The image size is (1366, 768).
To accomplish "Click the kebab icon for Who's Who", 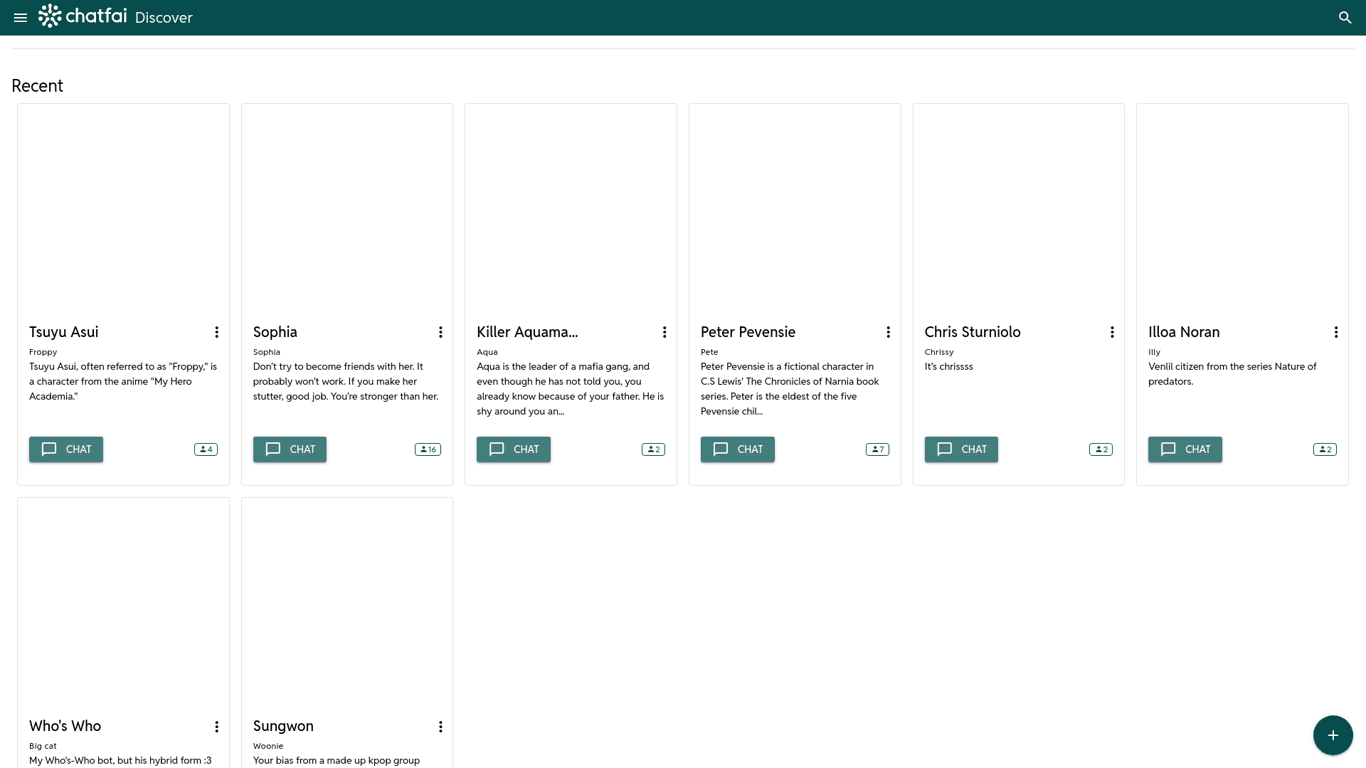I will [216, 727].
